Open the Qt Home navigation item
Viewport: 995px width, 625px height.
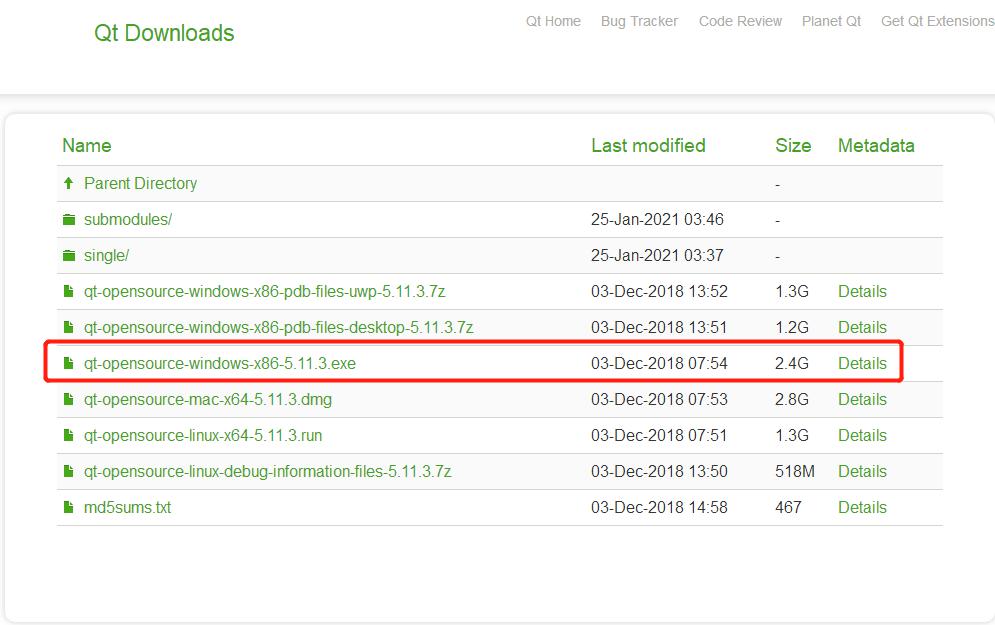coord(553,21)
